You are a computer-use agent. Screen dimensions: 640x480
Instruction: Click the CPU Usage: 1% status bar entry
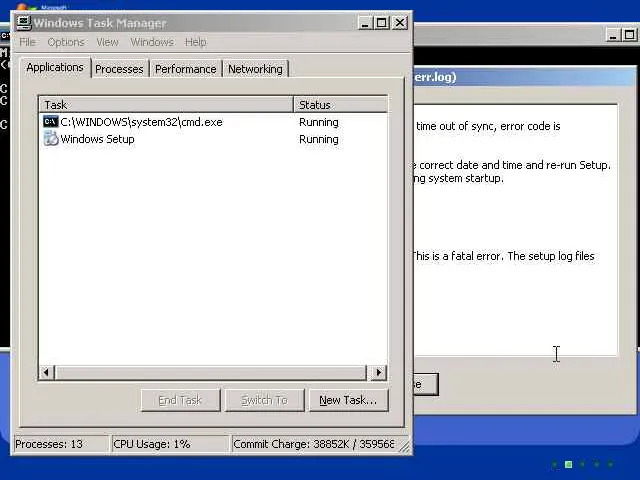(171, 444)
